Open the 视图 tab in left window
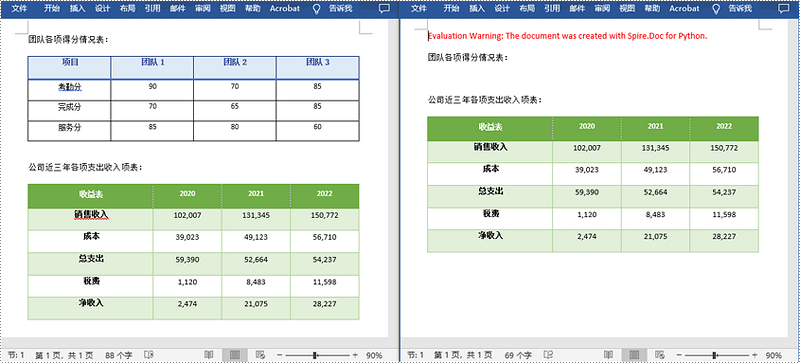 pyautogui.click(x=227, y=8)
